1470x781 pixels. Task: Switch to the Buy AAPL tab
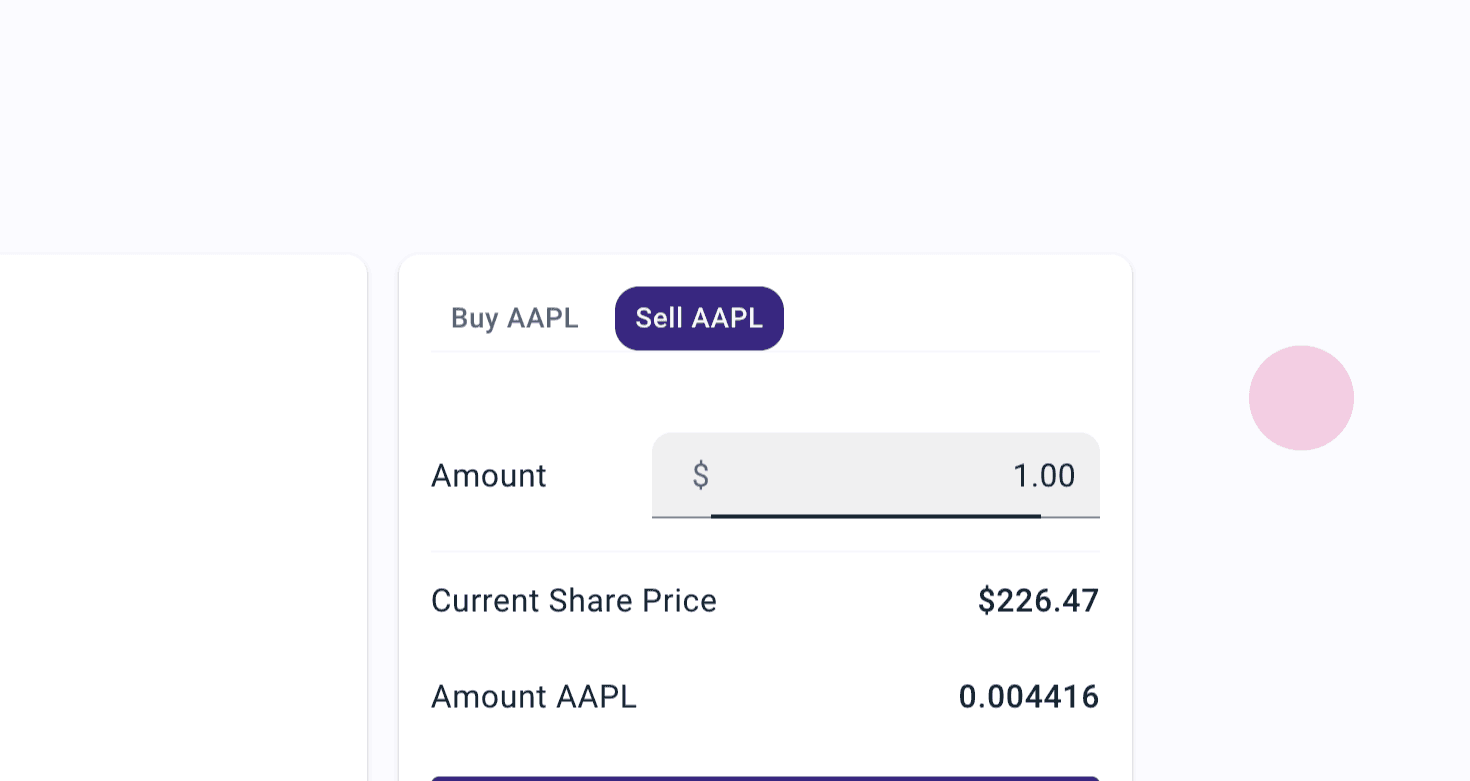514,318
